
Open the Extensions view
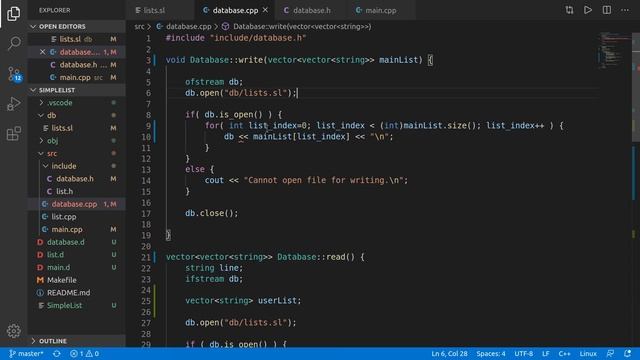point(13,133)
